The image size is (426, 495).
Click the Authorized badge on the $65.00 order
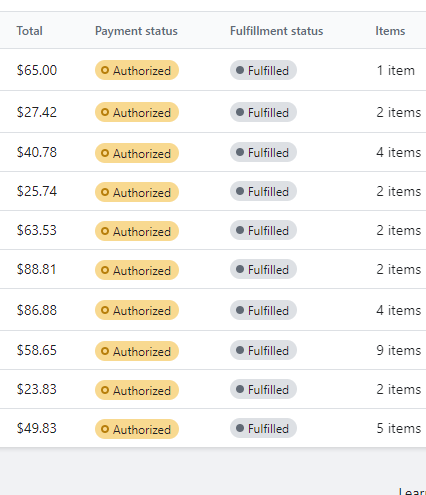(137, 70)
